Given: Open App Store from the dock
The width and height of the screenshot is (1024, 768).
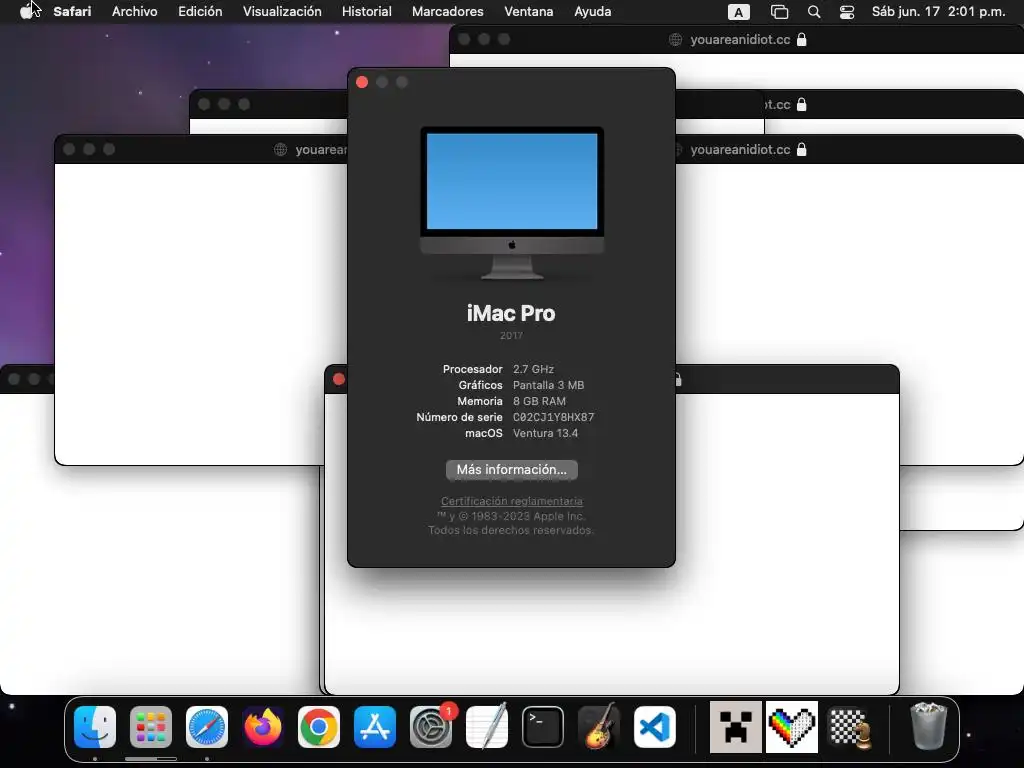Looking at the screenshot, I should [375, 727].
